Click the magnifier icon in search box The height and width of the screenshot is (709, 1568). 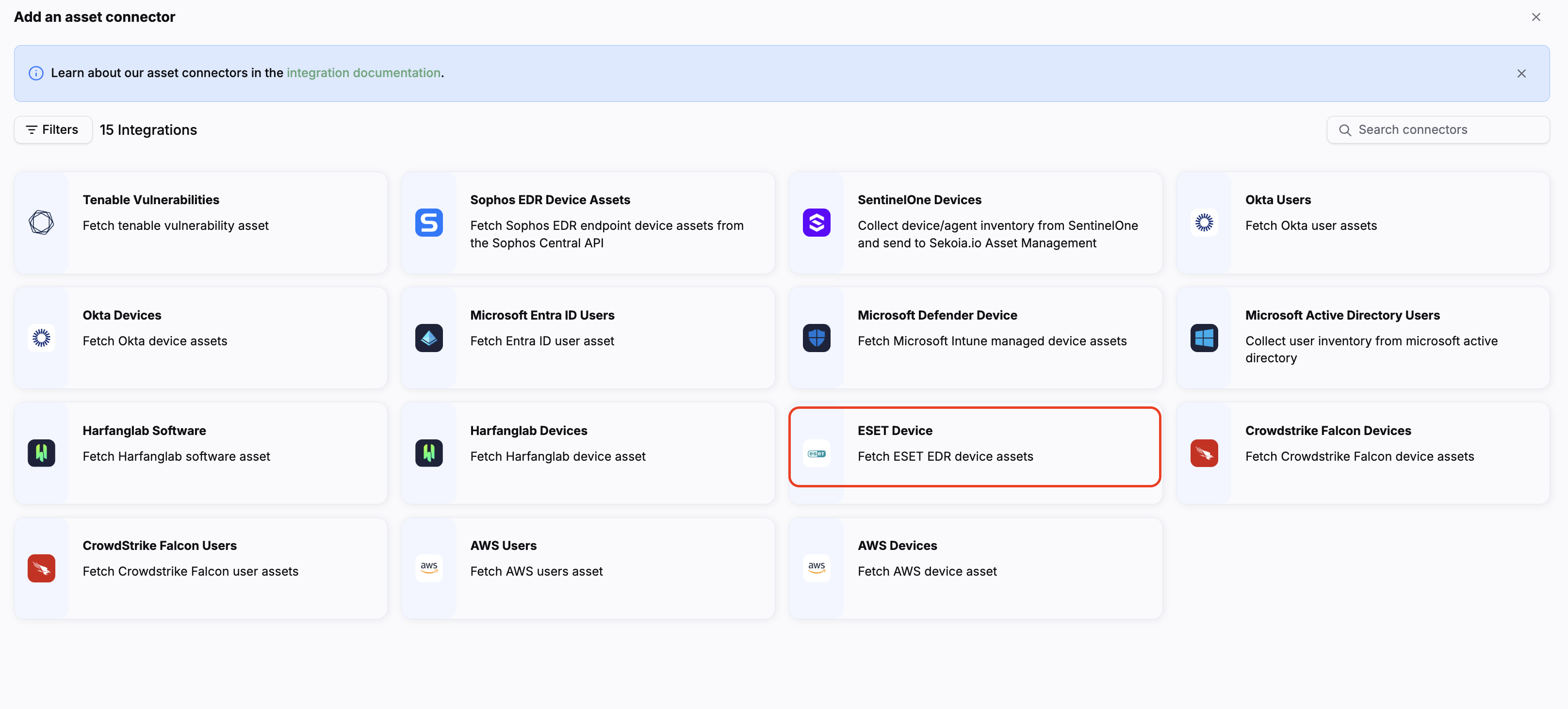tap(1345, 130)
